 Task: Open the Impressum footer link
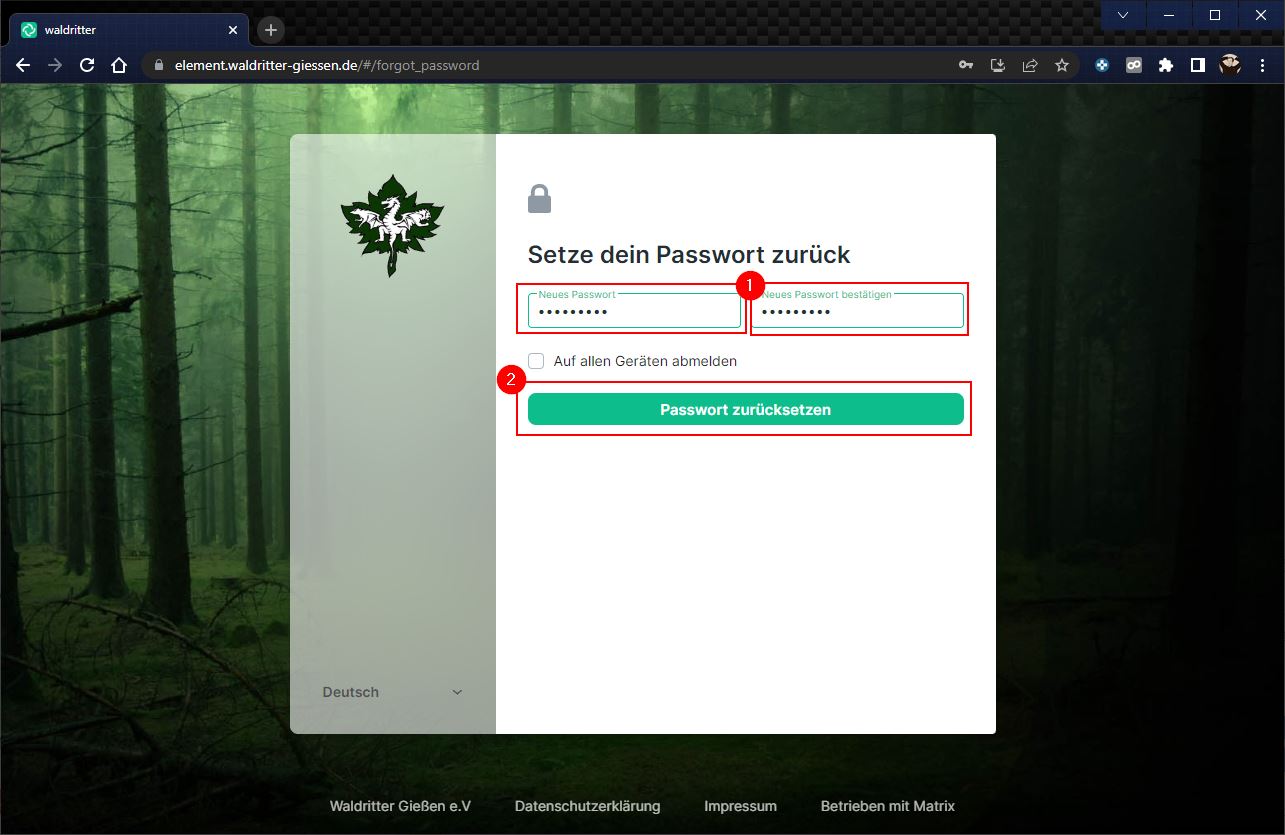pyautogui.click(x=740, y=806)
